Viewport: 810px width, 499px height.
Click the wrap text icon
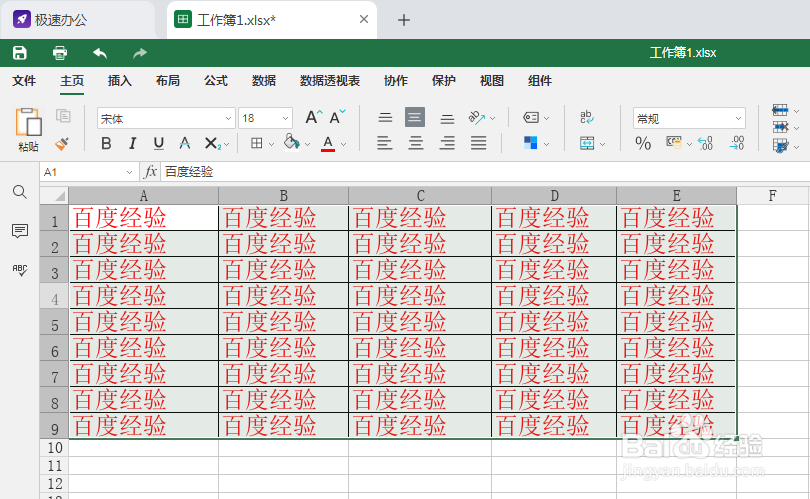click(x=587, y=117)
